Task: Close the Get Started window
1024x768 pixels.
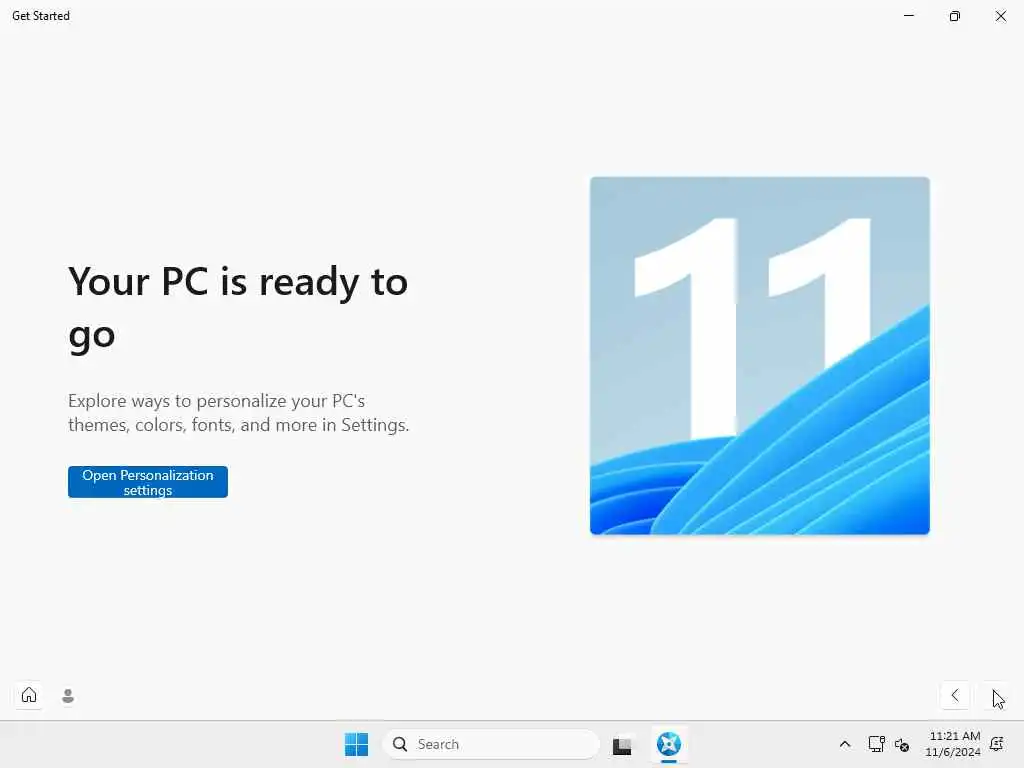Action: (x=1000, y=16)
